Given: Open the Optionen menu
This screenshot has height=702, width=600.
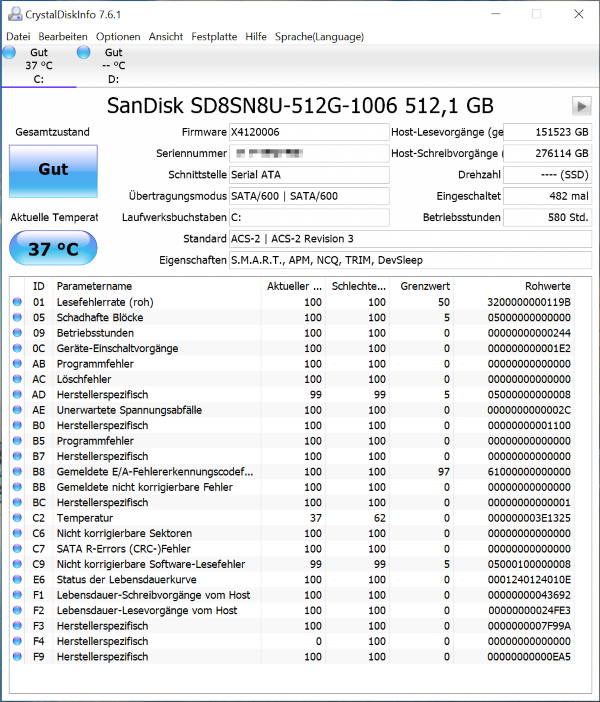Looking at the screenshot, I should coord(118,37).
